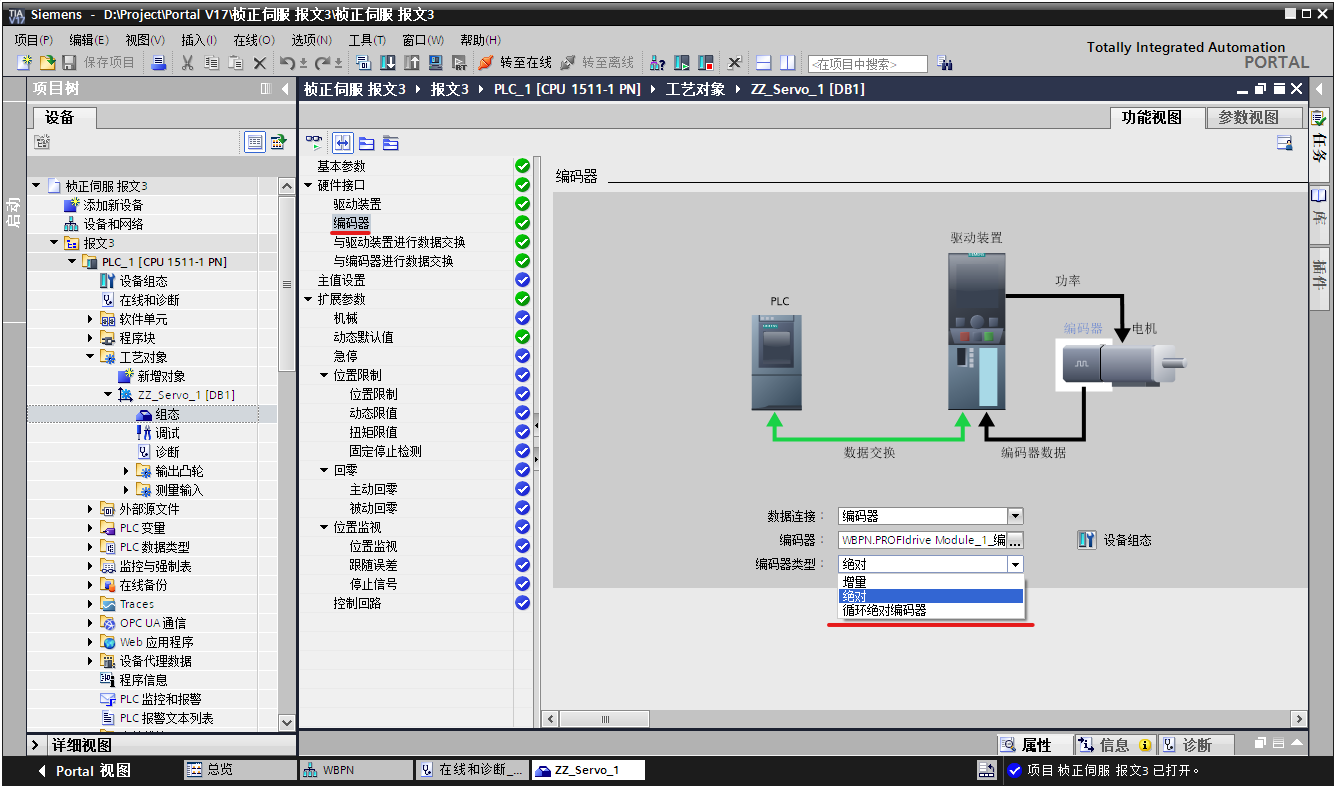This screenshot has width=1336, height=788.
Task: Click the cut scissors icon
Action: pos(187,63)
